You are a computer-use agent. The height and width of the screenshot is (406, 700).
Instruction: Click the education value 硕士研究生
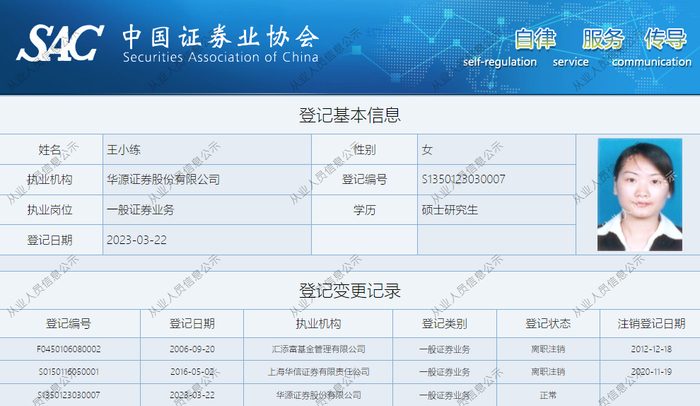tap(450, 209)
